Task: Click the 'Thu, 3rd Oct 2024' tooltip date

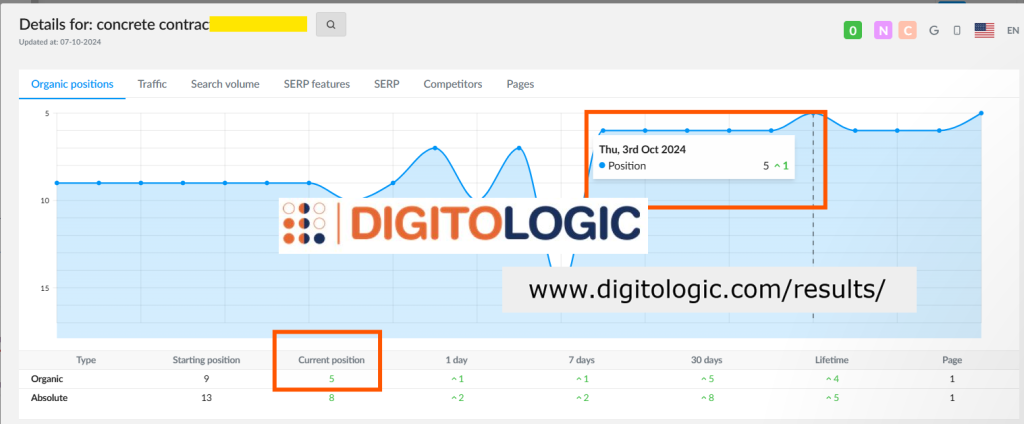Action: pyautogui.click(x=643, y=149)
